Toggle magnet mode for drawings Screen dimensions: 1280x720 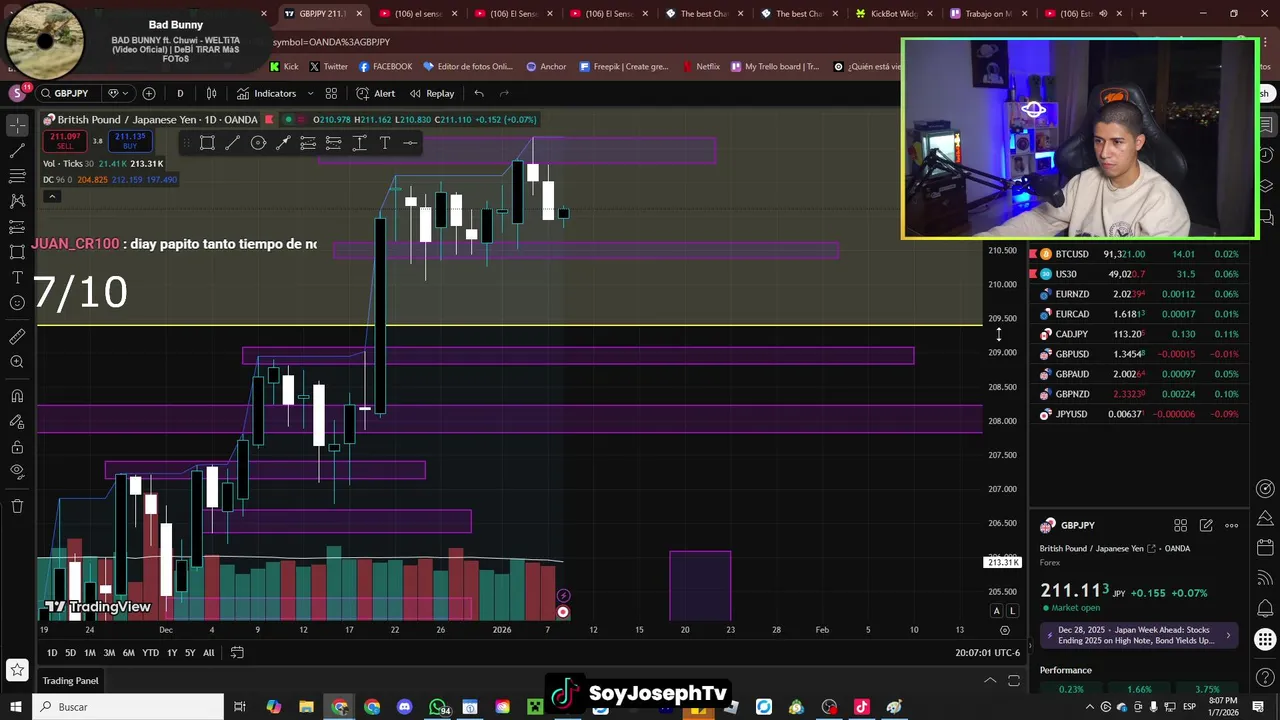(x=17, y=396)
